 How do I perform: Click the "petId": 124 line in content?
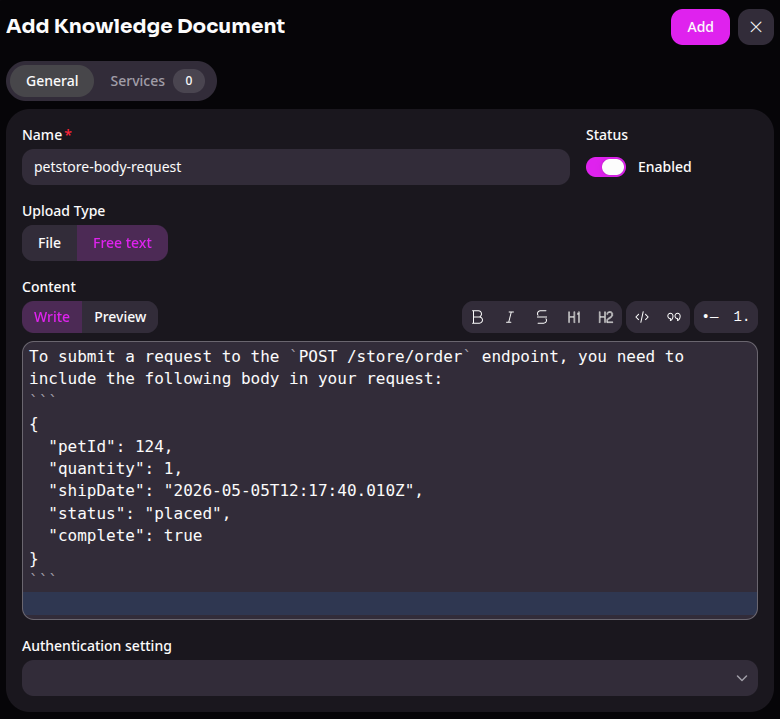click(x=110, y=446)
